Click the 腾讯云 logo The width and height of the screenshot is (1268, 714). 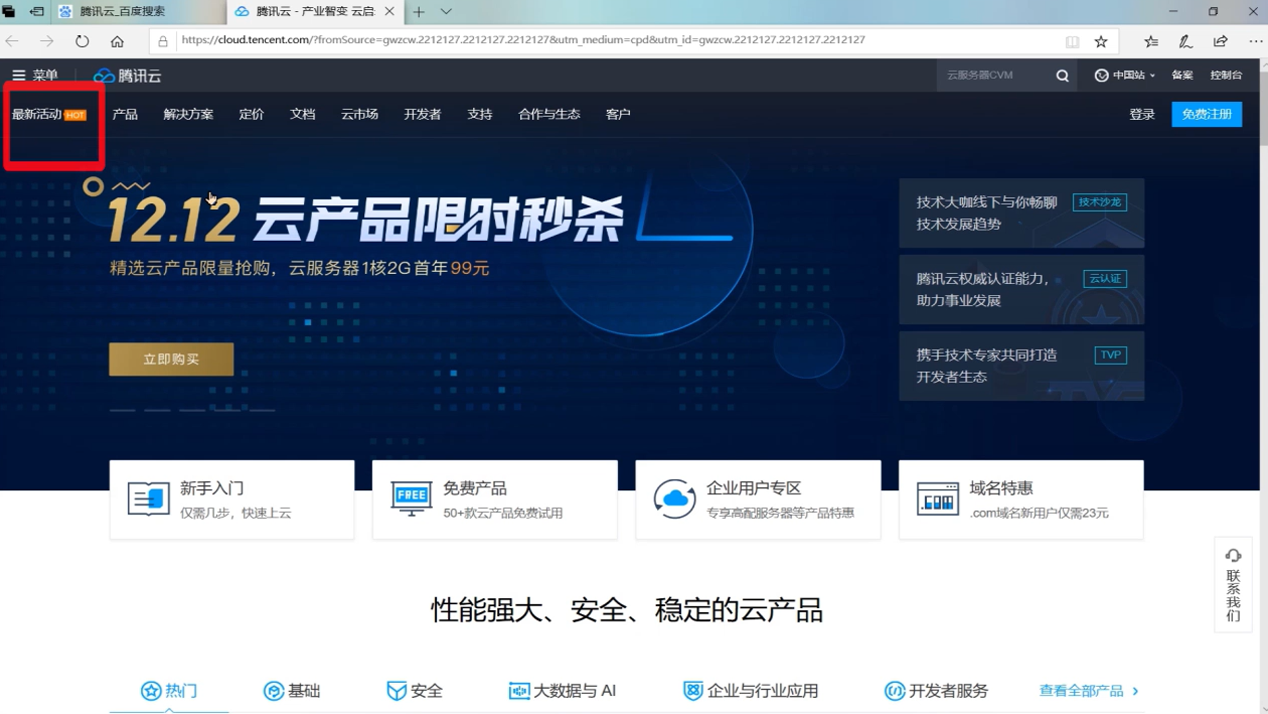coord(125,75)
